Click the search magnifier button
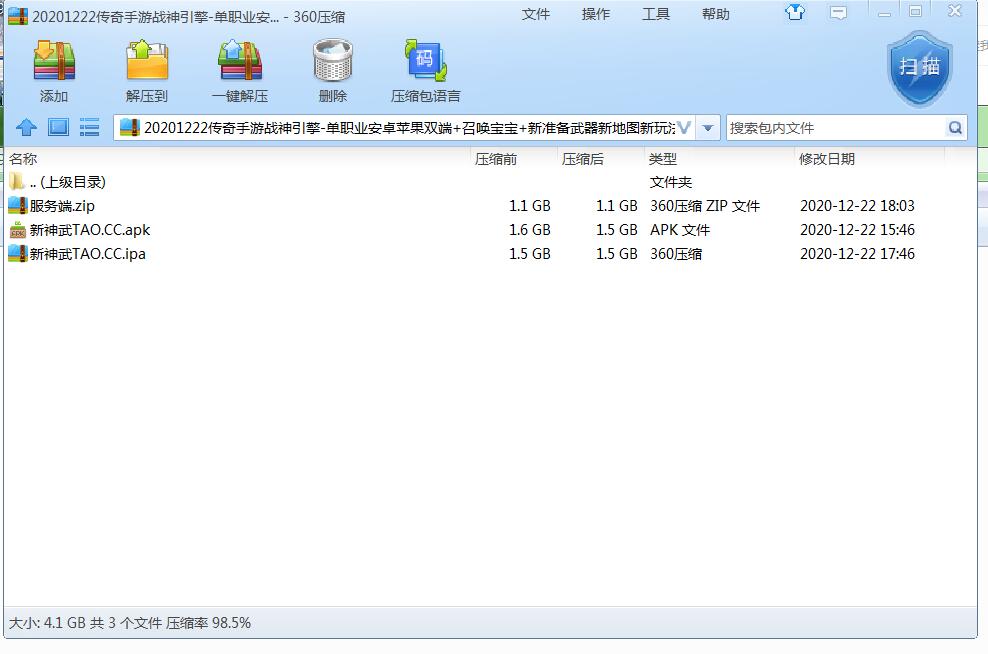 [x=955, y=128]
